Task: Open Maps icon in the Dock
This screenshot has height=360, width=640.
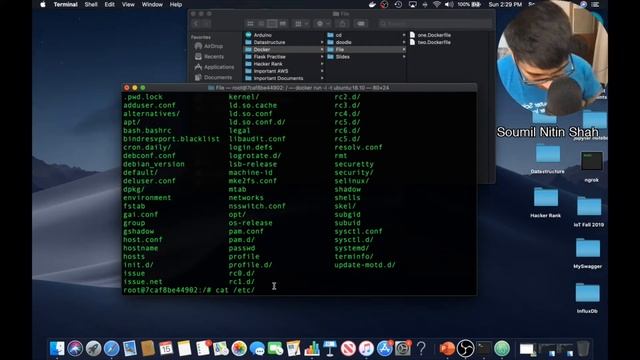Action: point(221,349)
